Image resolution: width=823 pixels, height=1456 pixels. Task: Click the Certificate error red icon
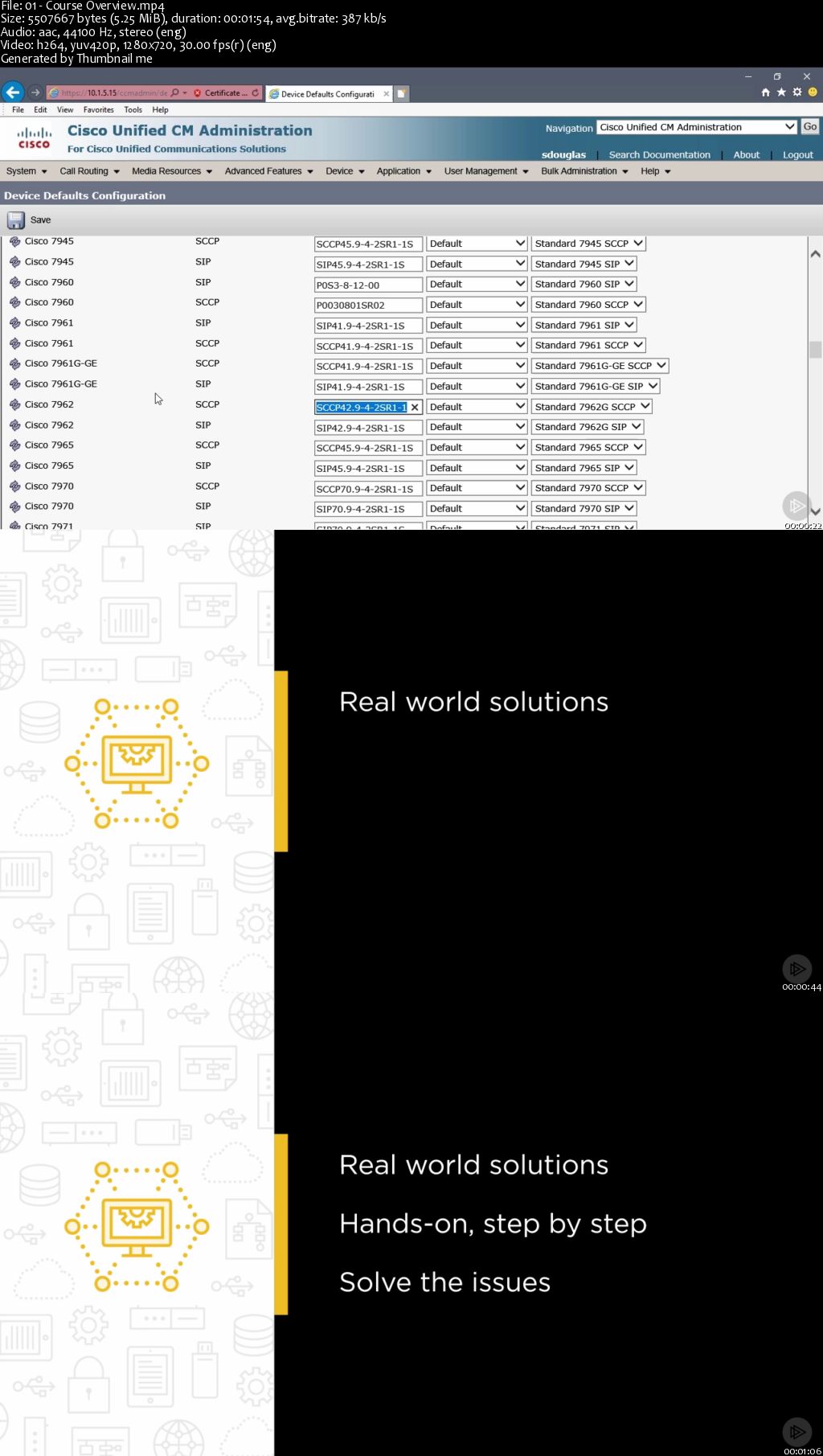[x=197, y=93]
